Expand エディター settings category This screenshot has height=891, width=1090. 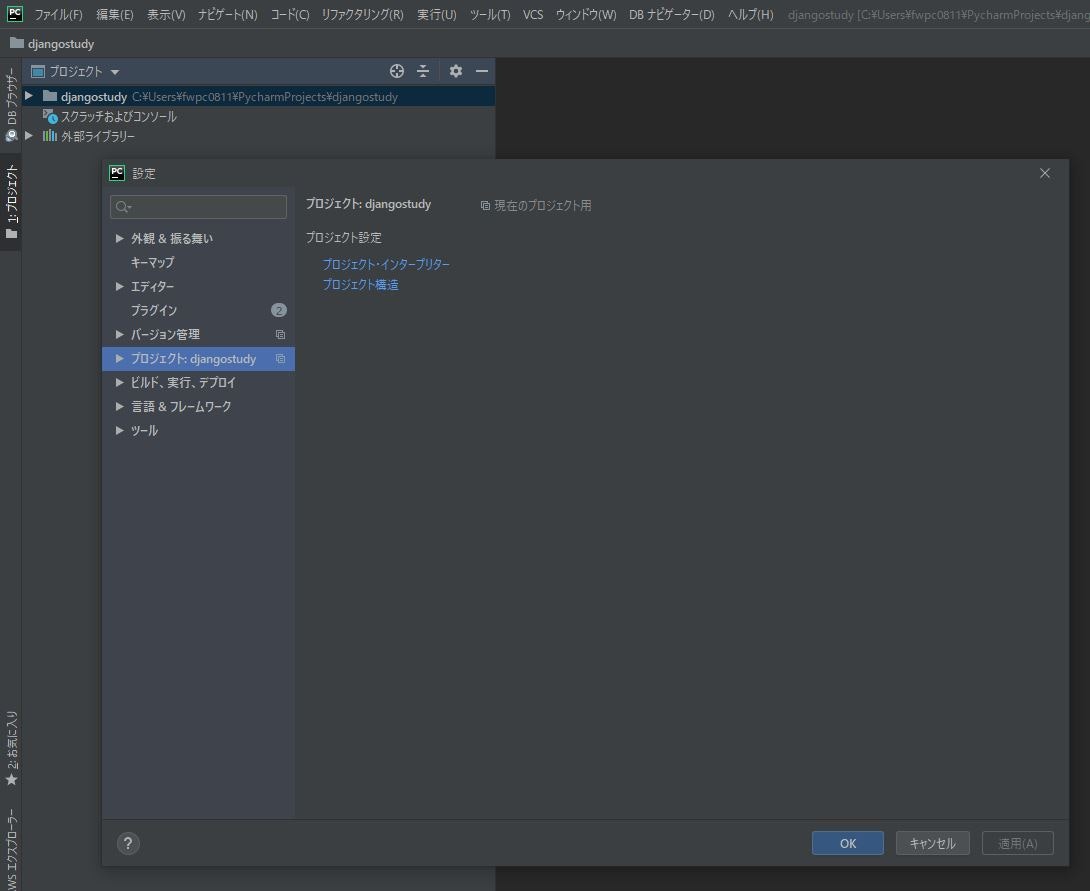(x=120, y=286)
